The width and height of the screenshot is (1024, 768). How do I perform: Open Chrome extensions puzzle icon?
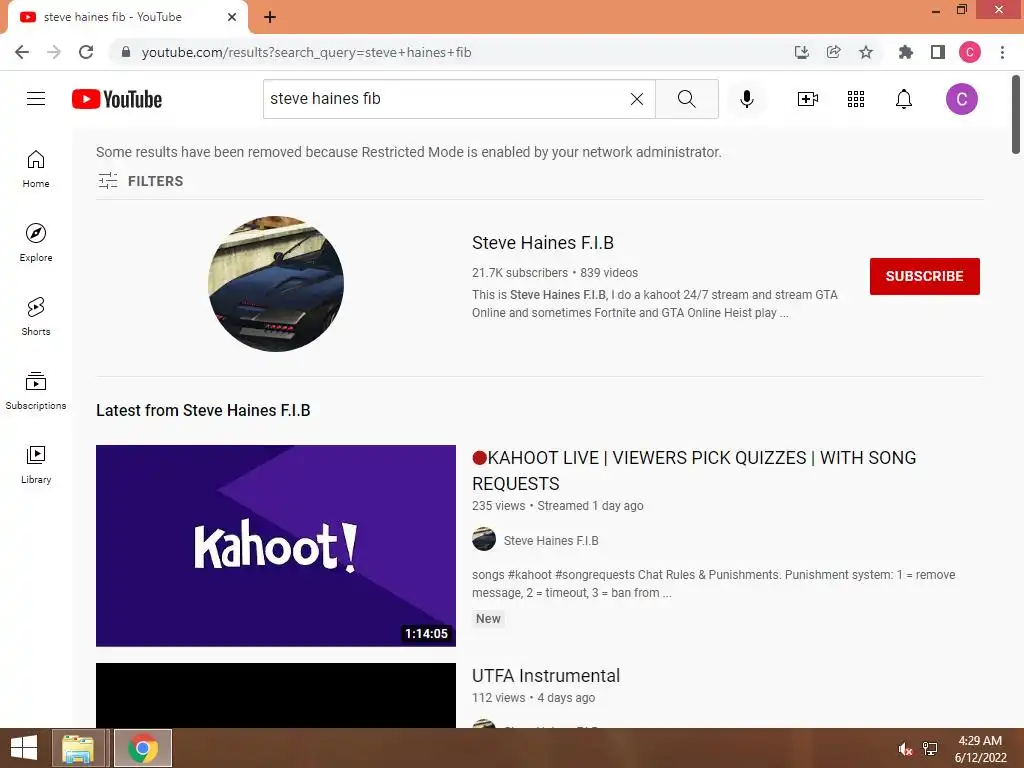point(905,52)
